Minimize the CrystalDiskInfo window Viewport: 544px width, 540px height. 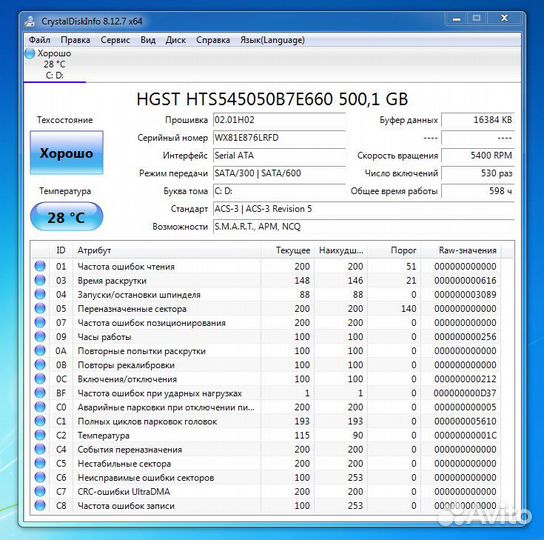tap(456, 18)
